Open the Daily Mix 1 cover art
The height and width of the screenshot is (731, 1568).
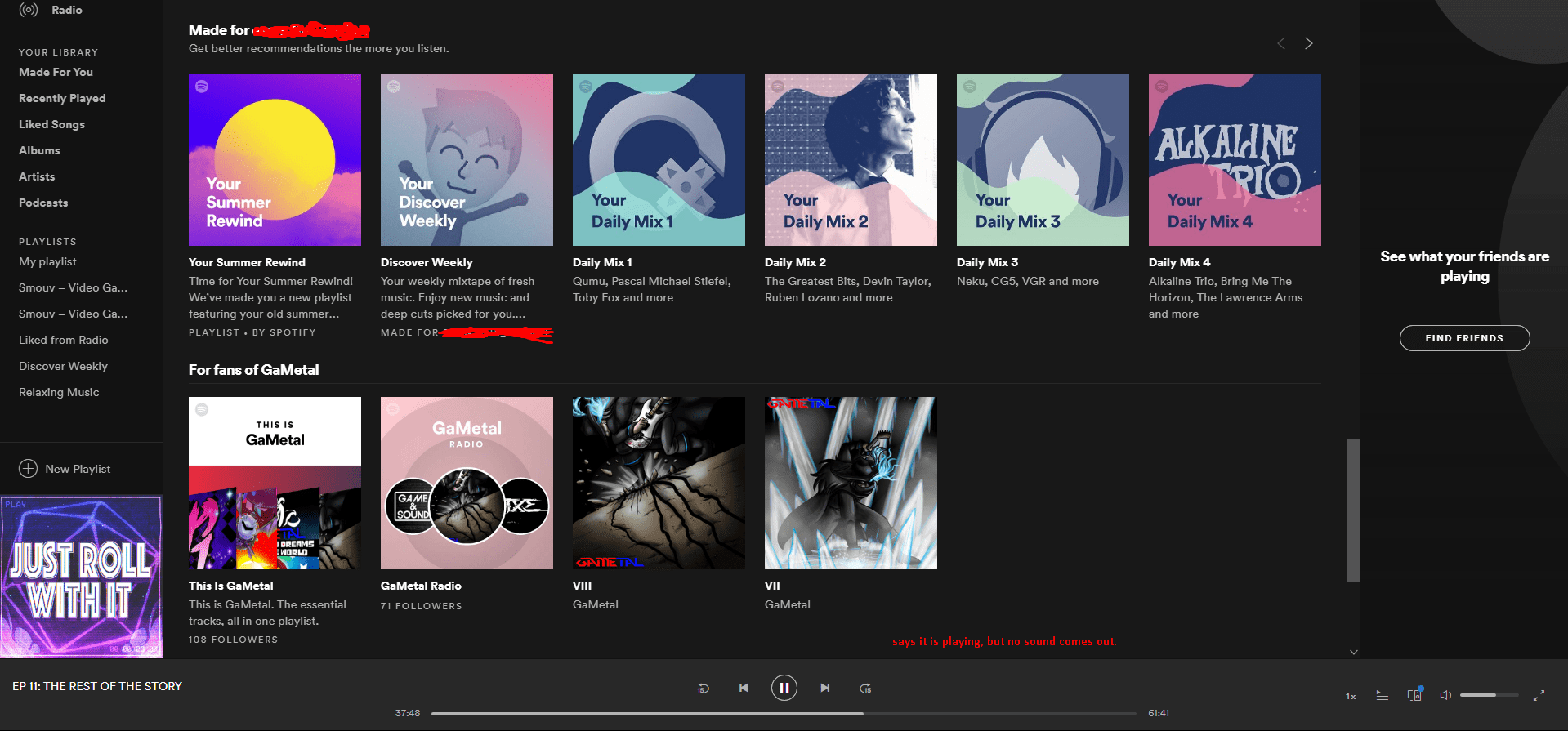click(x=659, y=159)
